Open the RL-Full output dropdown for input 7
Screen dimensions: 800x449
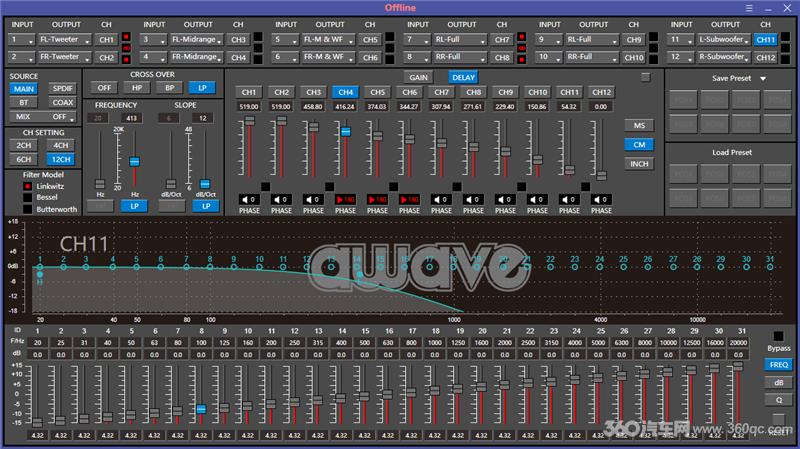pyautogui.click(x=460, y=40)
